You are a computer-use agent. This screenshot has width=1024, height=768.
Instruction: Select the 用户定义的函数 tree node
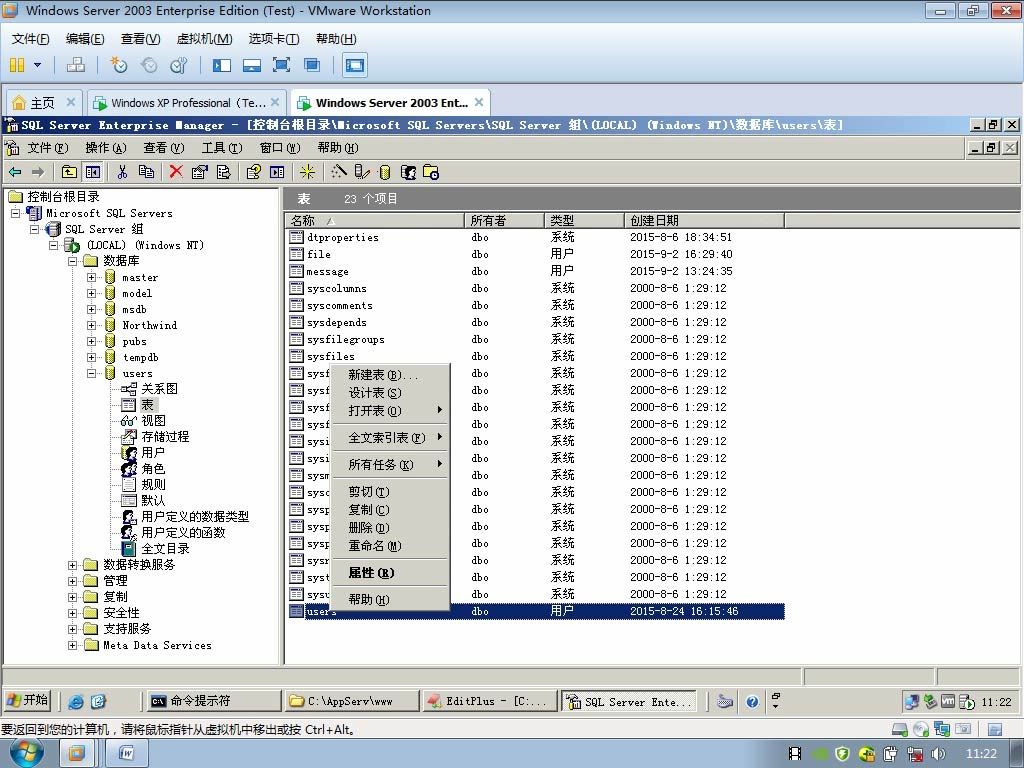pyautogui.click(x=184, y=532)
